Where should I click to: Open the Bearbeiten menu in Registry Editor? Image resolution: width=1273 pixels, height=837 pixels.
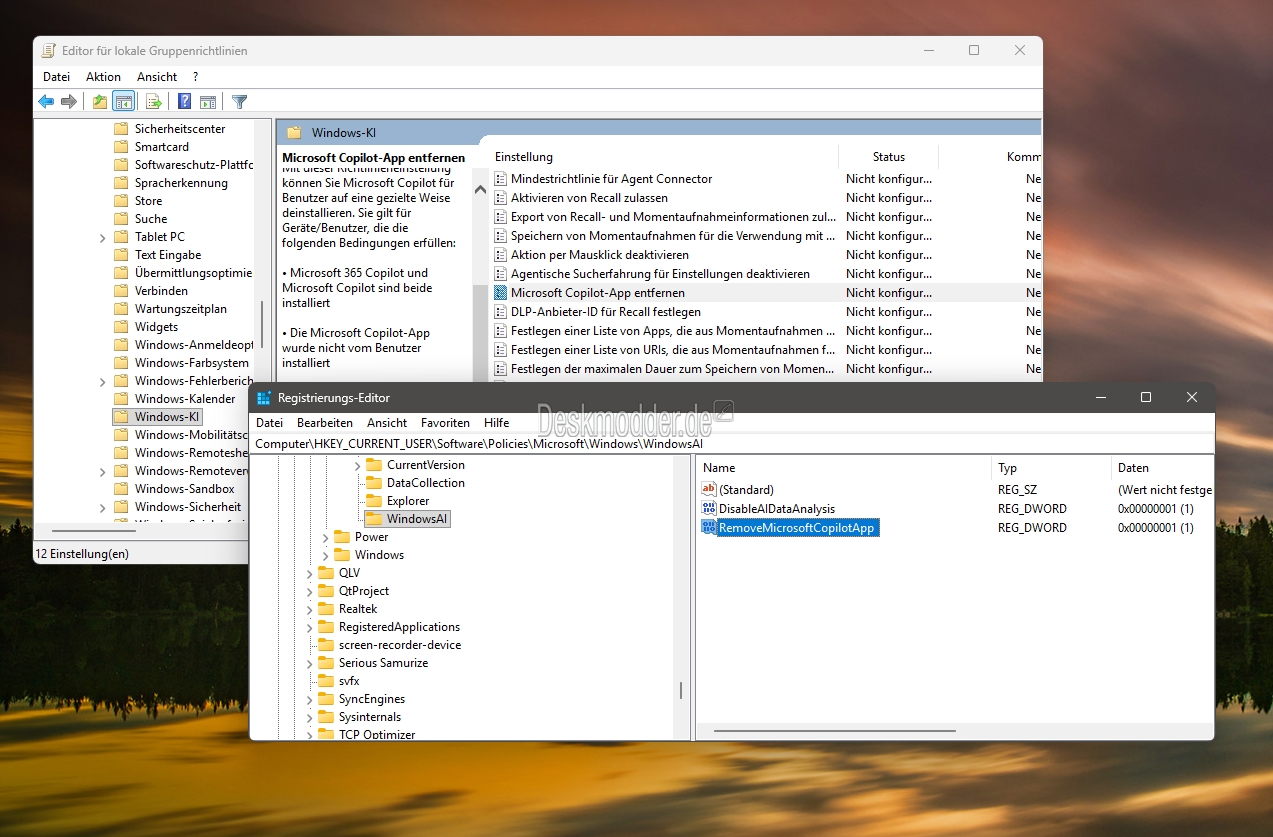tap(325, 423)
